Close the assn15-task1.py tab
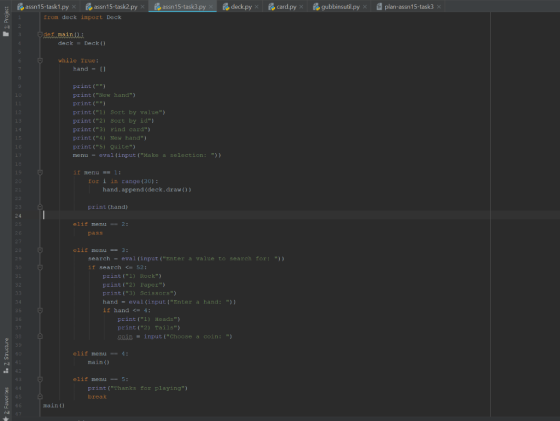This screenshot has width=560, height=421. (74, 7)
